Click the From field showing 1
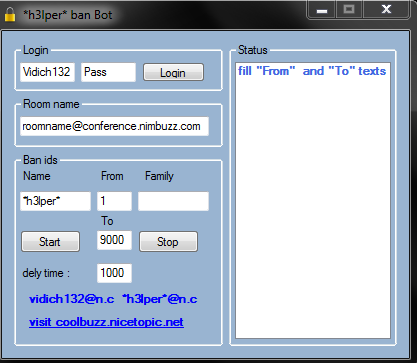Image resolution: width=417 pixels, height=363 pixels. pyautogui.click(x=114, y=201)
